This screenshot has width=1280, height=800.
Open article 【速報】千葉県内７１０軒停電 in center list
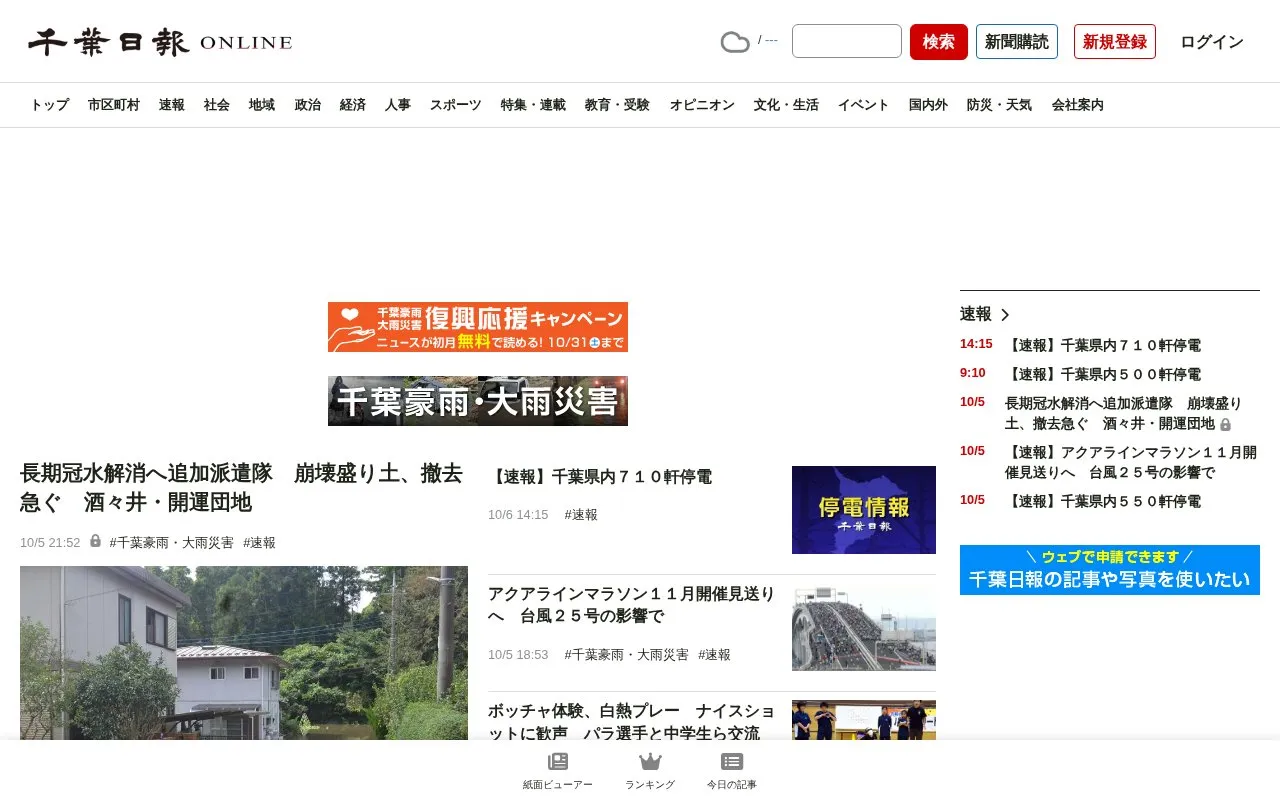[x=600, y=477]
